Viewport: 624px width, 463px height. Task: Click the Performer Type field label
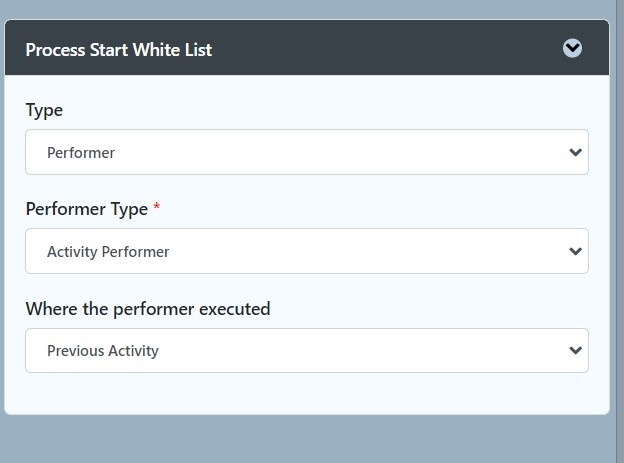(87, 209)
